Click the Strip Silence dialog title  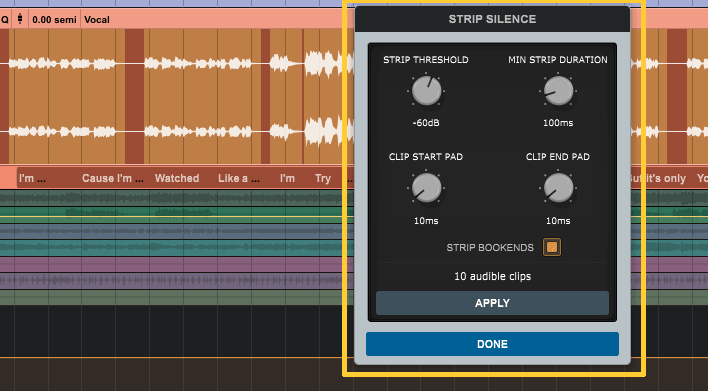[x=492, y=19]
